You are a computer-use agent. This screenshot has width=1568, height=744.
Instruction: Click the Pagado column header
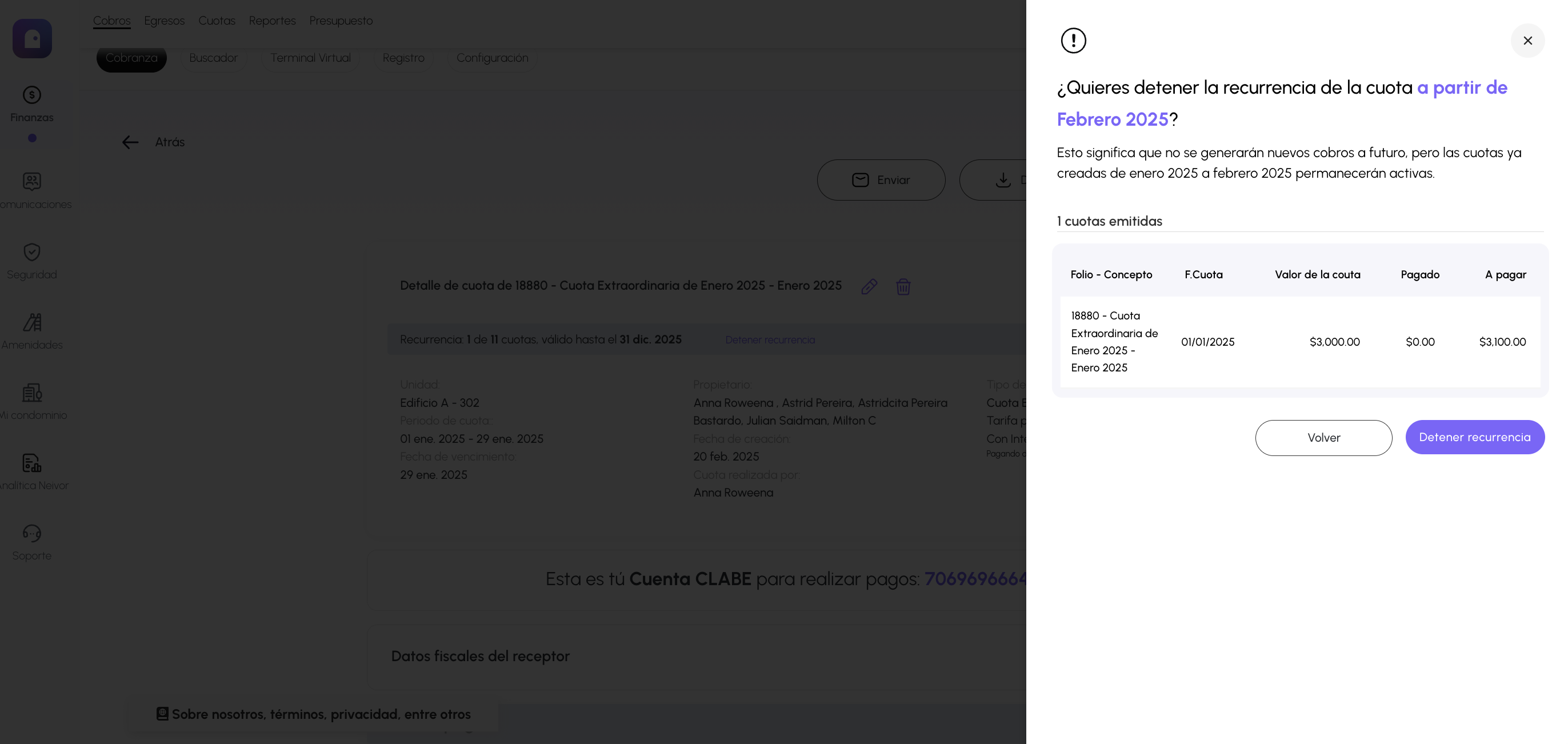[x=1419, y=275]
